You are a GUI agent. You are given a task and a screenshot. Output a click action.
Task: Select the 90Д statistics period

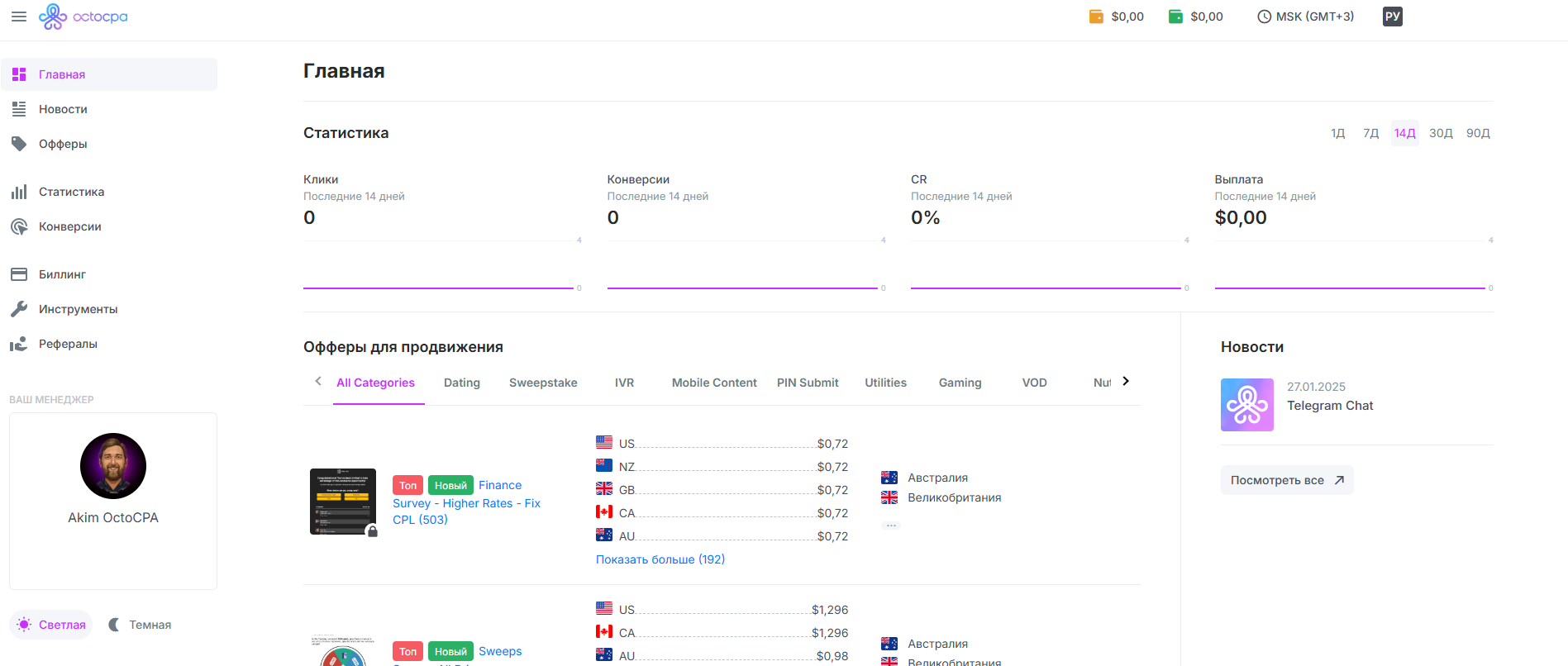[1478, 133]
